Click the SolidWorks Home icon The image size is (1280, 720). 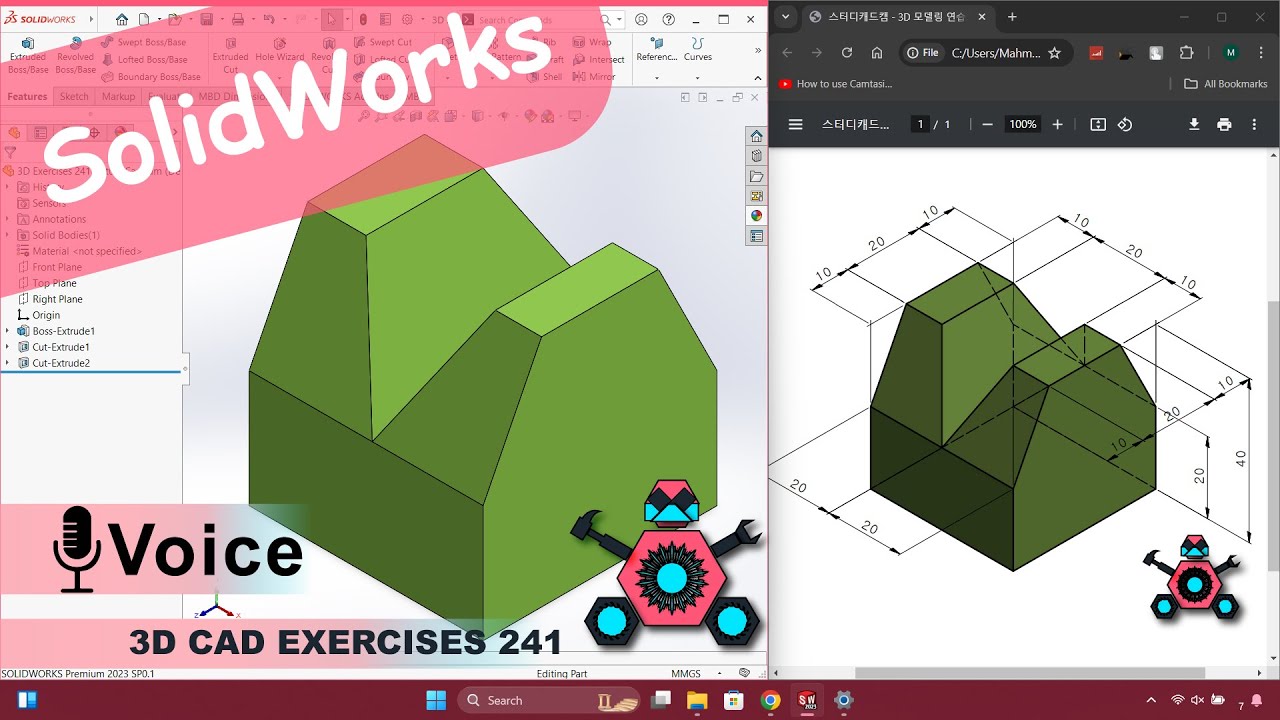pos(122,19)
